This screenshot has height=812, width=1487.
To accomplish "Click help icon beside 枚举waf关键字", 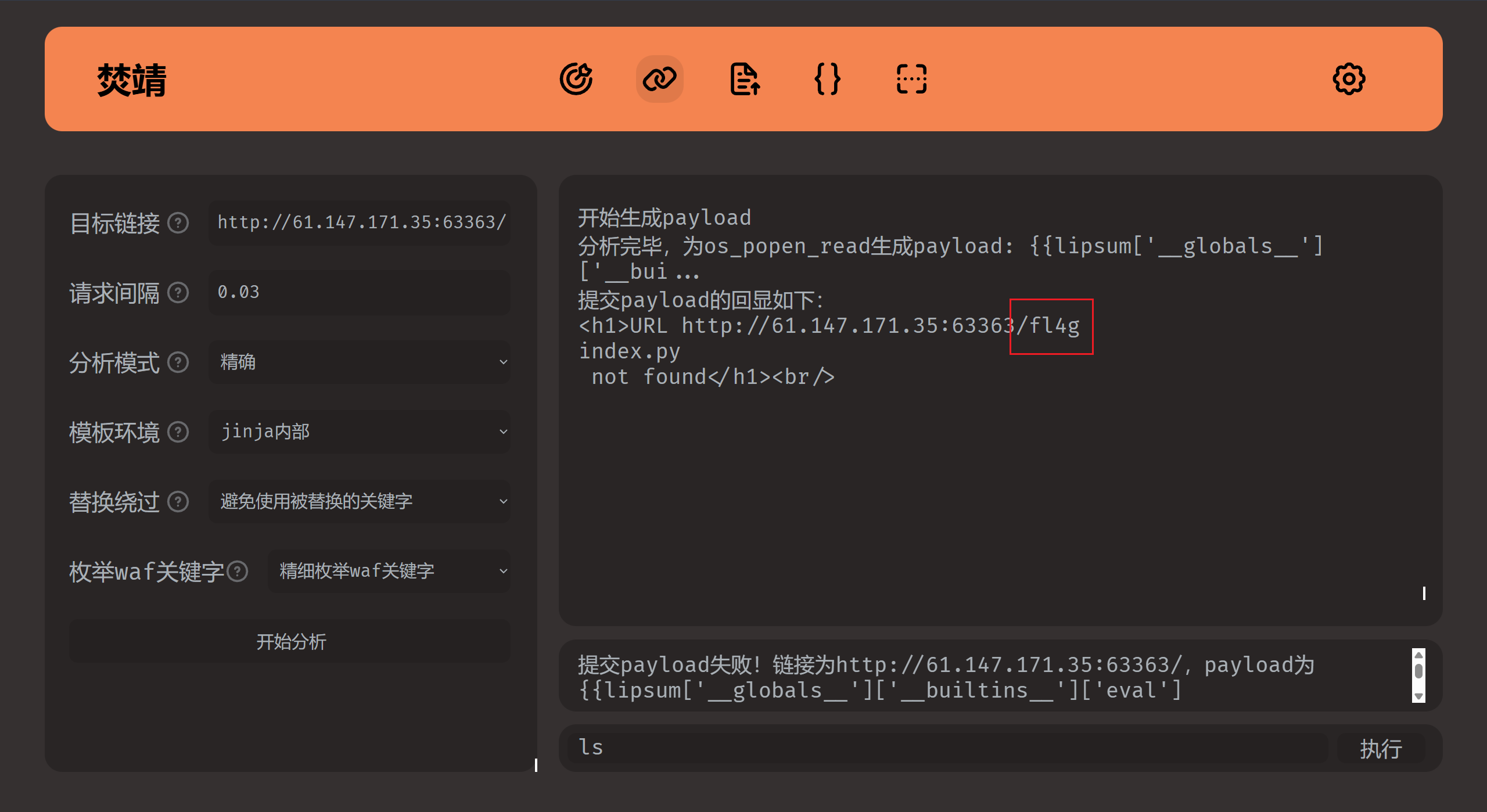I will point(238,572).
